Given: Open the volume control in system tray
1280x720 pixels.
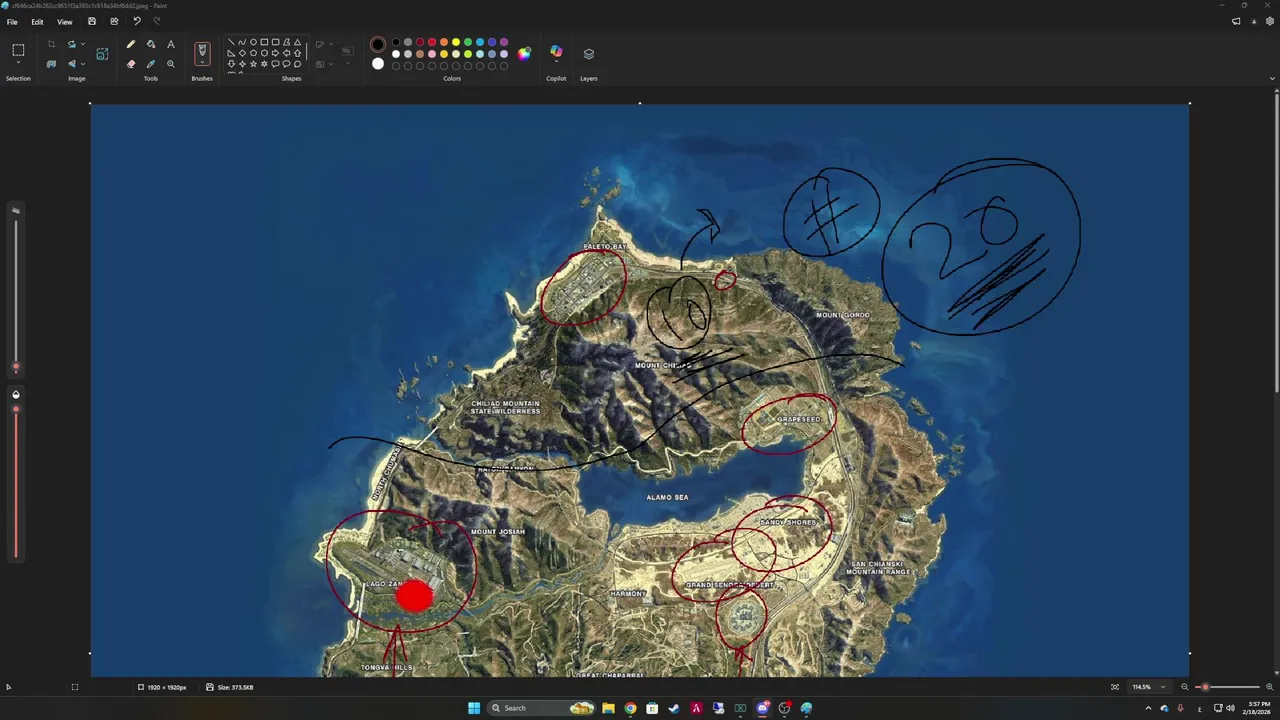Looking at the screenshot, I should tap(1230, 708).
